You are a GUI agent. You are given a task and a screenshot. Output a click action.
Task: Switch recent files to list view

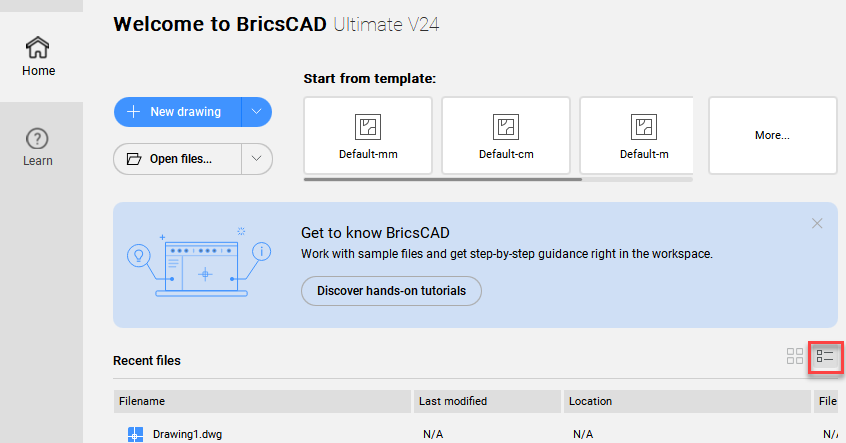tap(825, 356)
